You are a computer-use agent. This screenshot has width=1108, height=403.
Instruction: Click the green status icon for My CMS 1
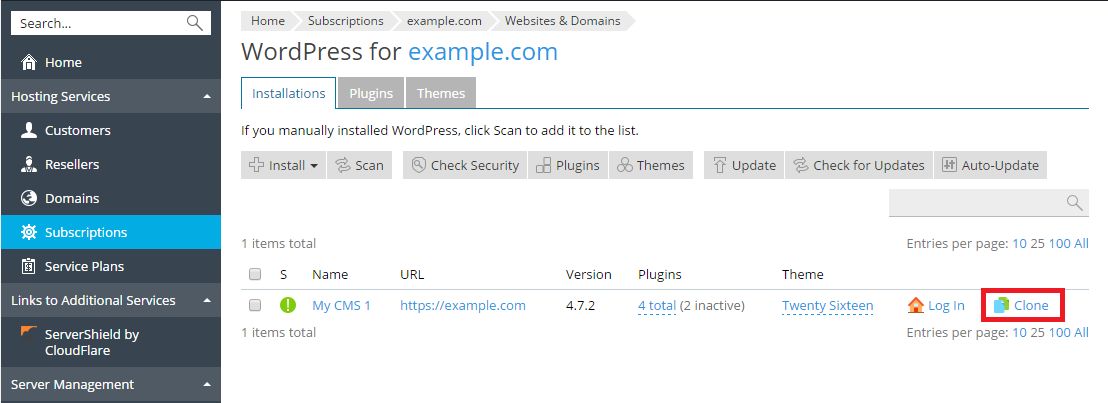point(288,305)
